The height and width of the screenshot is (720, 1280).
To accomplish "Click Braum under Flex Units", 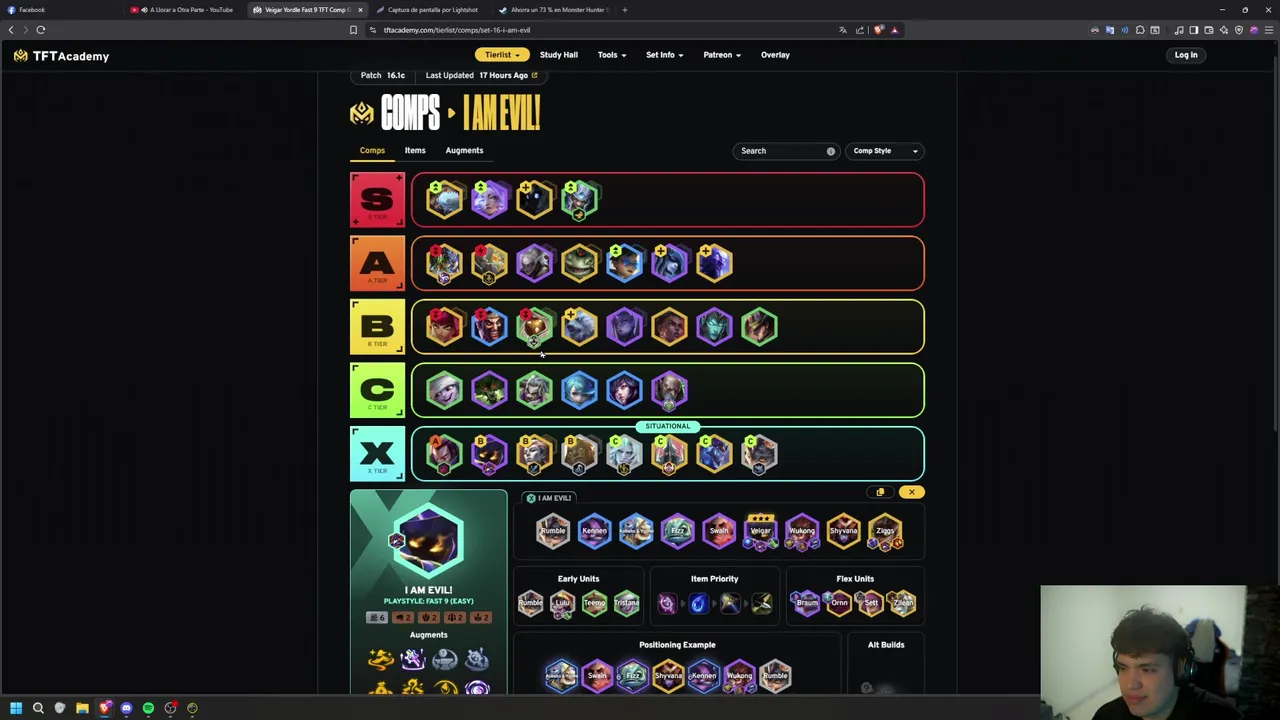I will [x=806, y=603].
